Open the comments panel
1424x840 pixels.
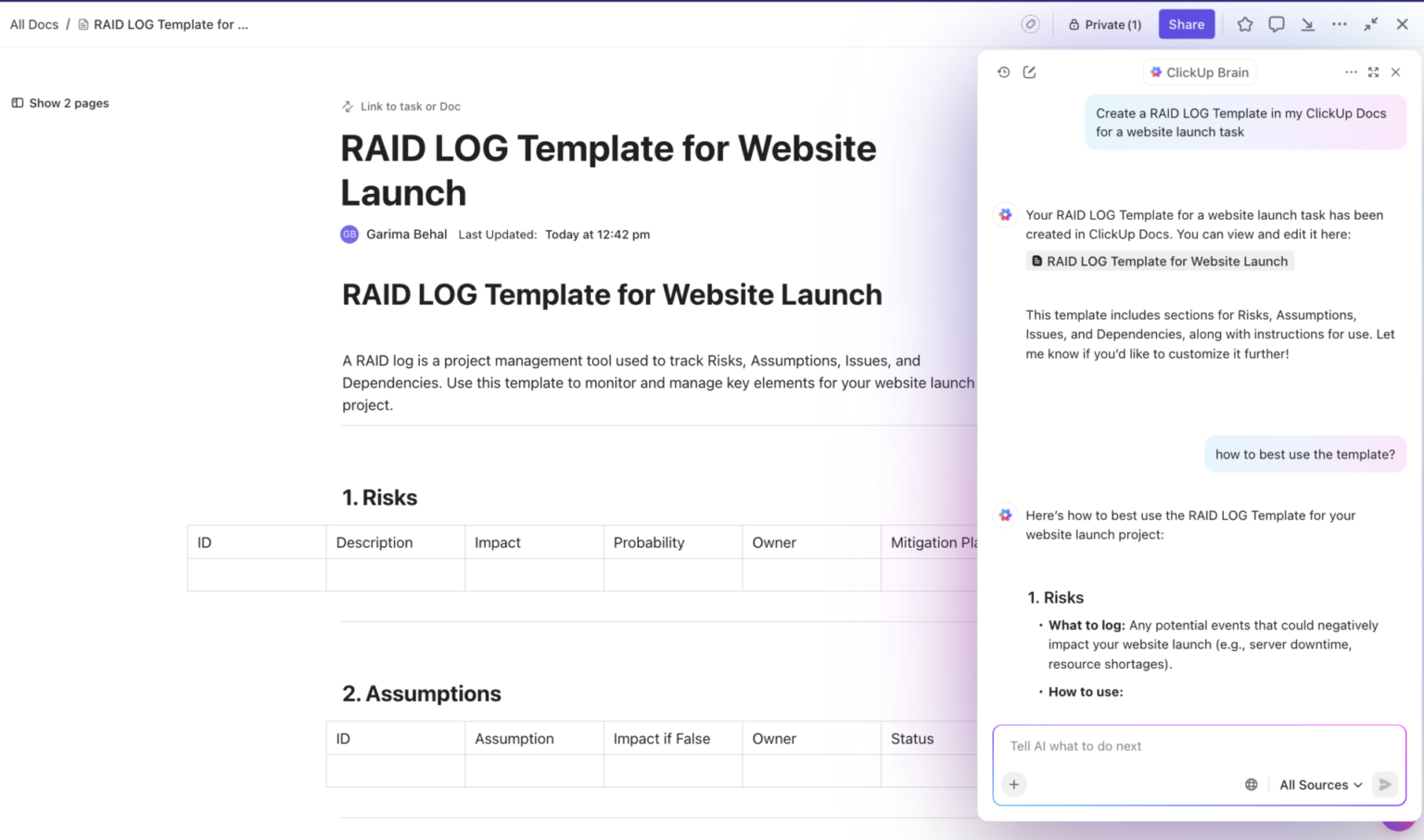pyautogui.click(x=1277, y=24)
